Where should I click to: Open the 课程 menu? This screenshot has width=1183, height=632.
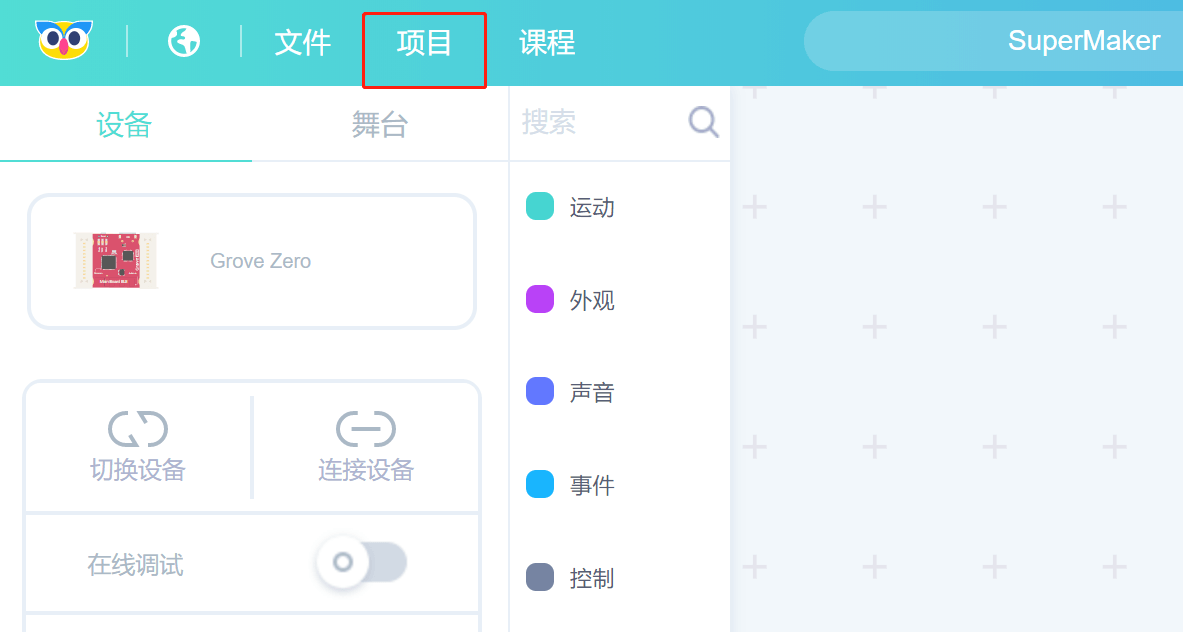(547, 42)
